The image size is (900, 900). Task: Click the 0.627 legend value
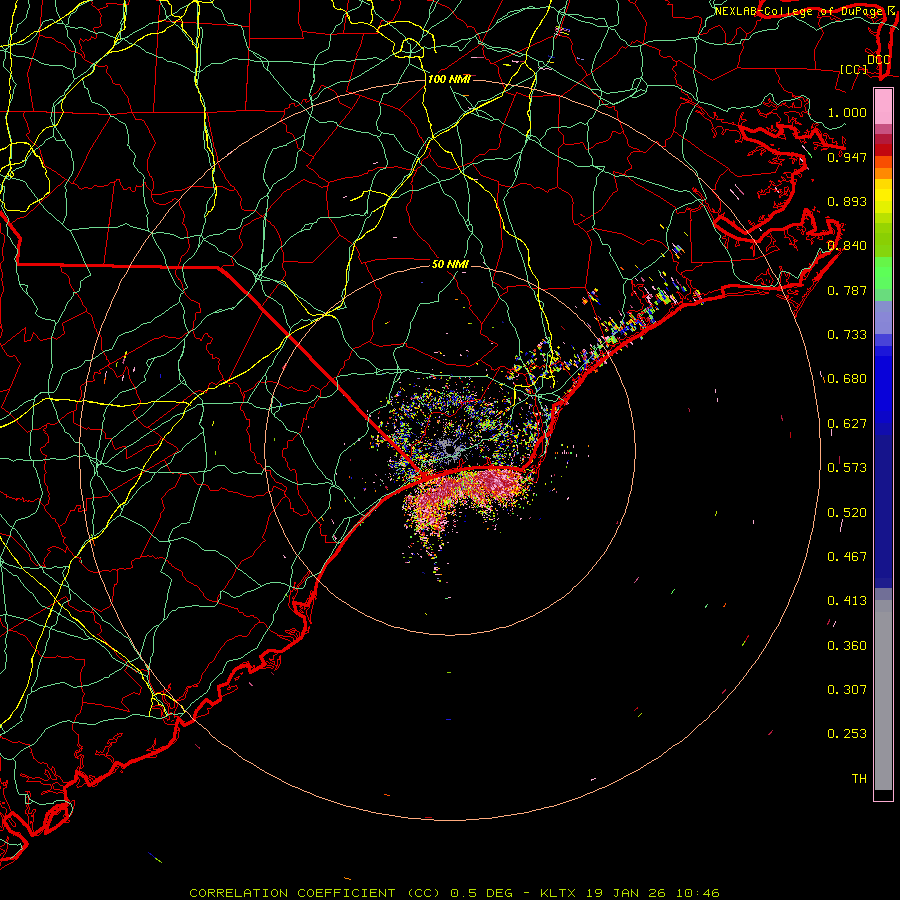pyautogui.click(x=847, y=423)
